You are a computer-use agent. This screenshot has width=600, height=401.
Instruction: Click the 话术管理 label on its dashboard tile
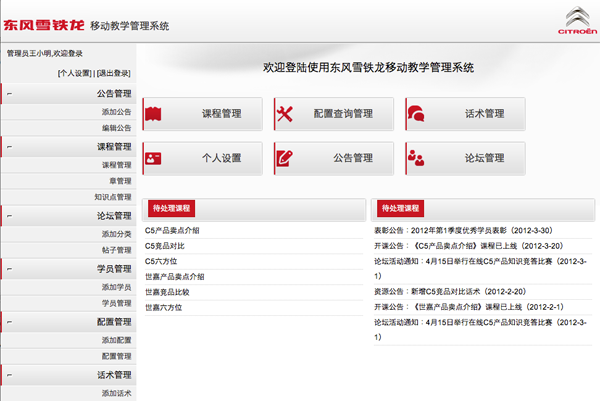[484, 114]
